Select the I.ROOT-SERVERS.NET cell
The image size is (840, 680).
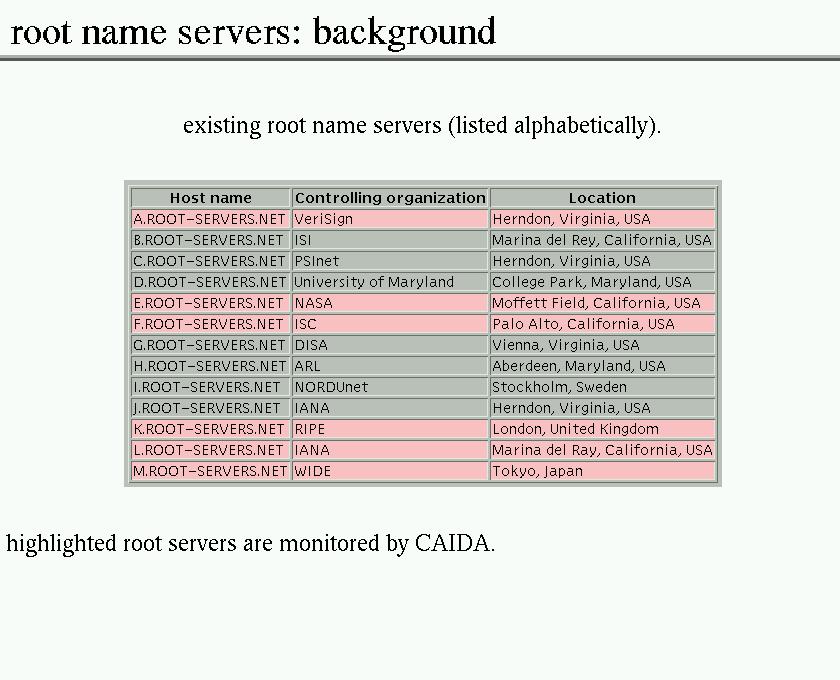[211, 387]
